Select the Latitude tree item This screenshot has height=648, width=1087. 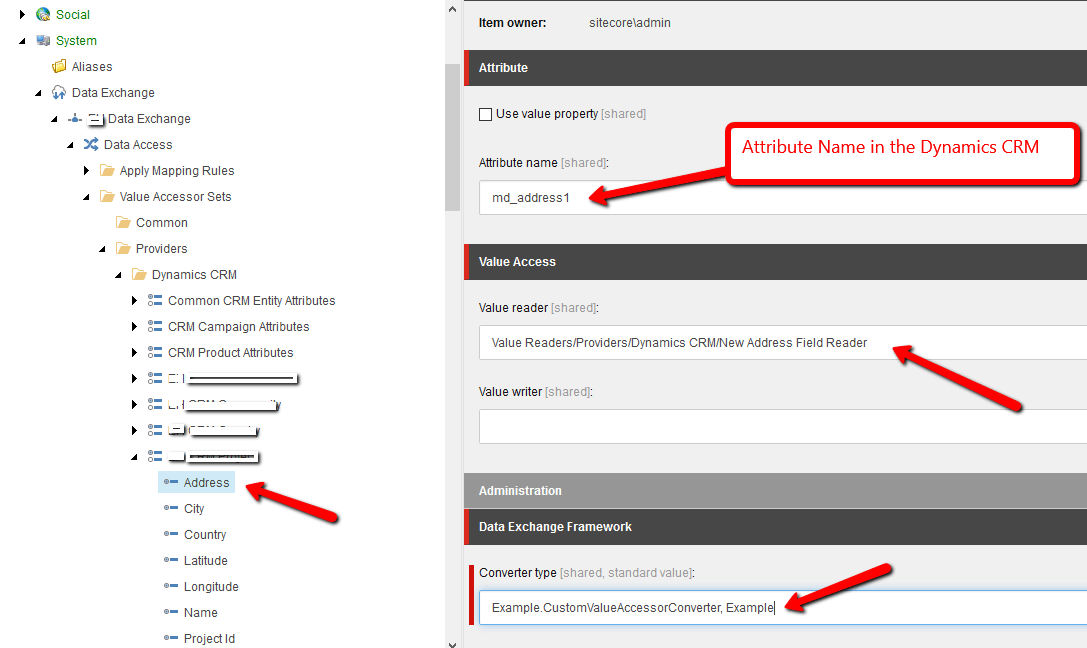point(206,561)
